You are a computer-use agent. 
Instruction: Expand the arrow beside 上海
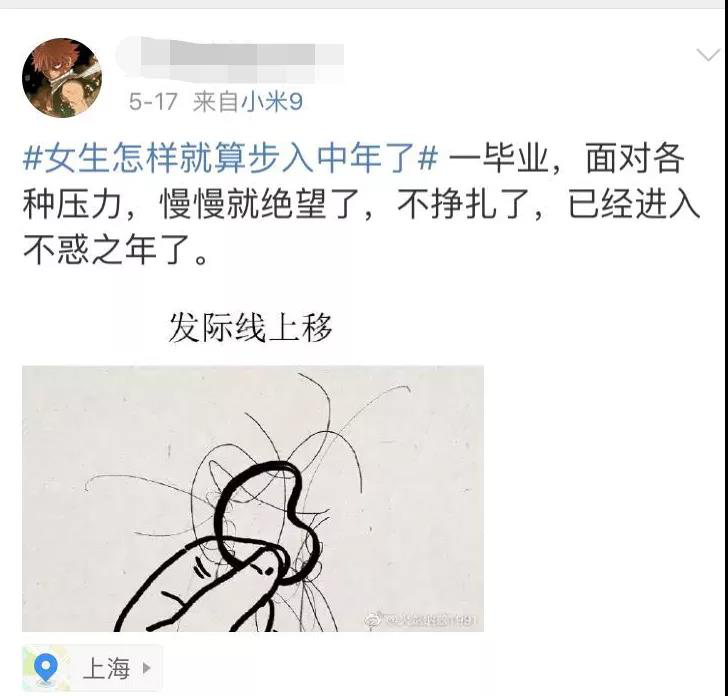pyautogui.click(x=147, y=668)
